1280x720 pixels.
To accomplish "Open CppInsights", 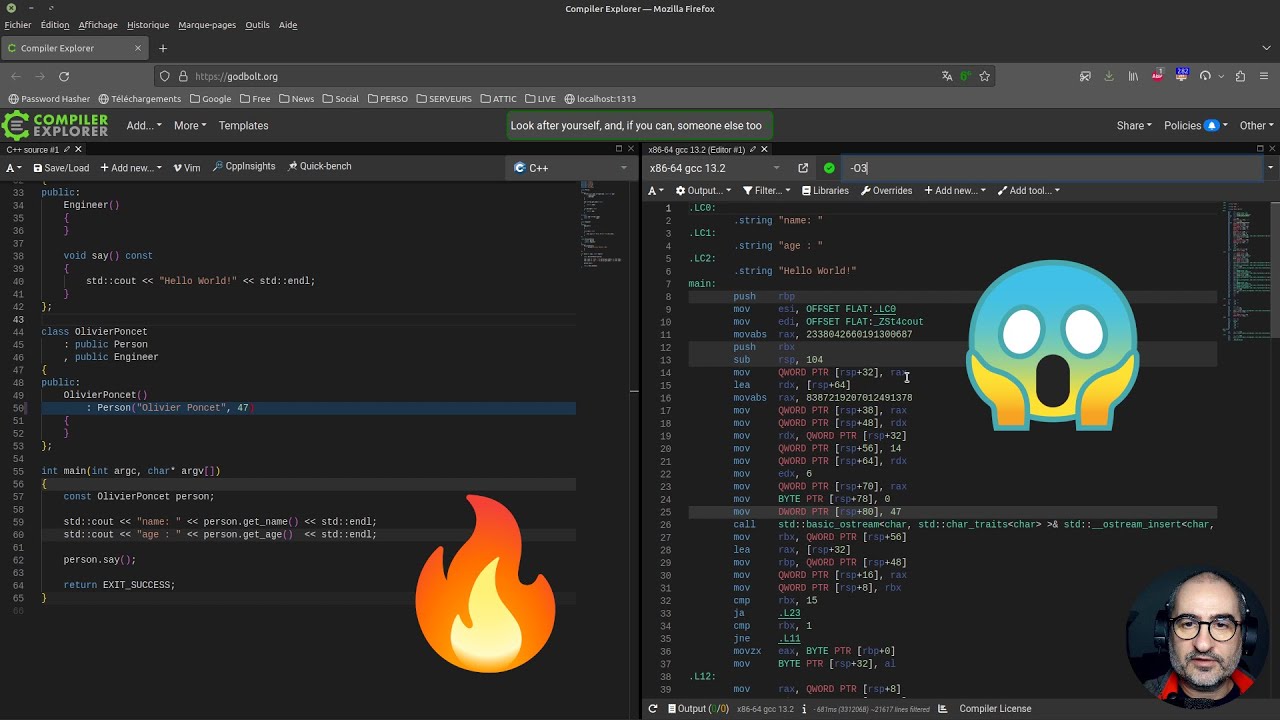I will click(244, 167).
